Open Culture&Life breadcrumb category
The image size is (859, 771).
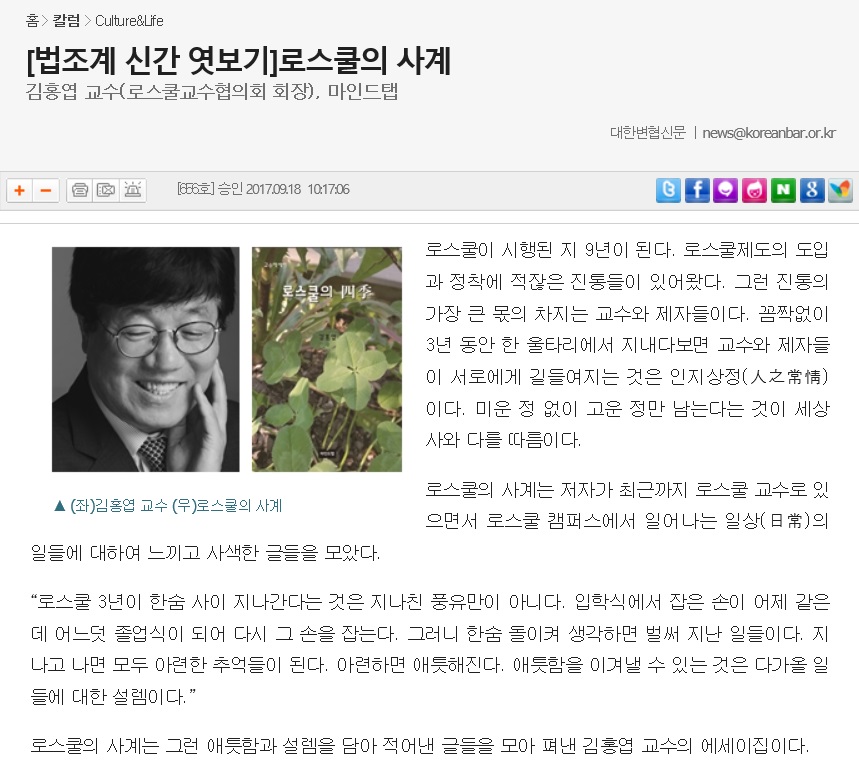pos(129,21)
